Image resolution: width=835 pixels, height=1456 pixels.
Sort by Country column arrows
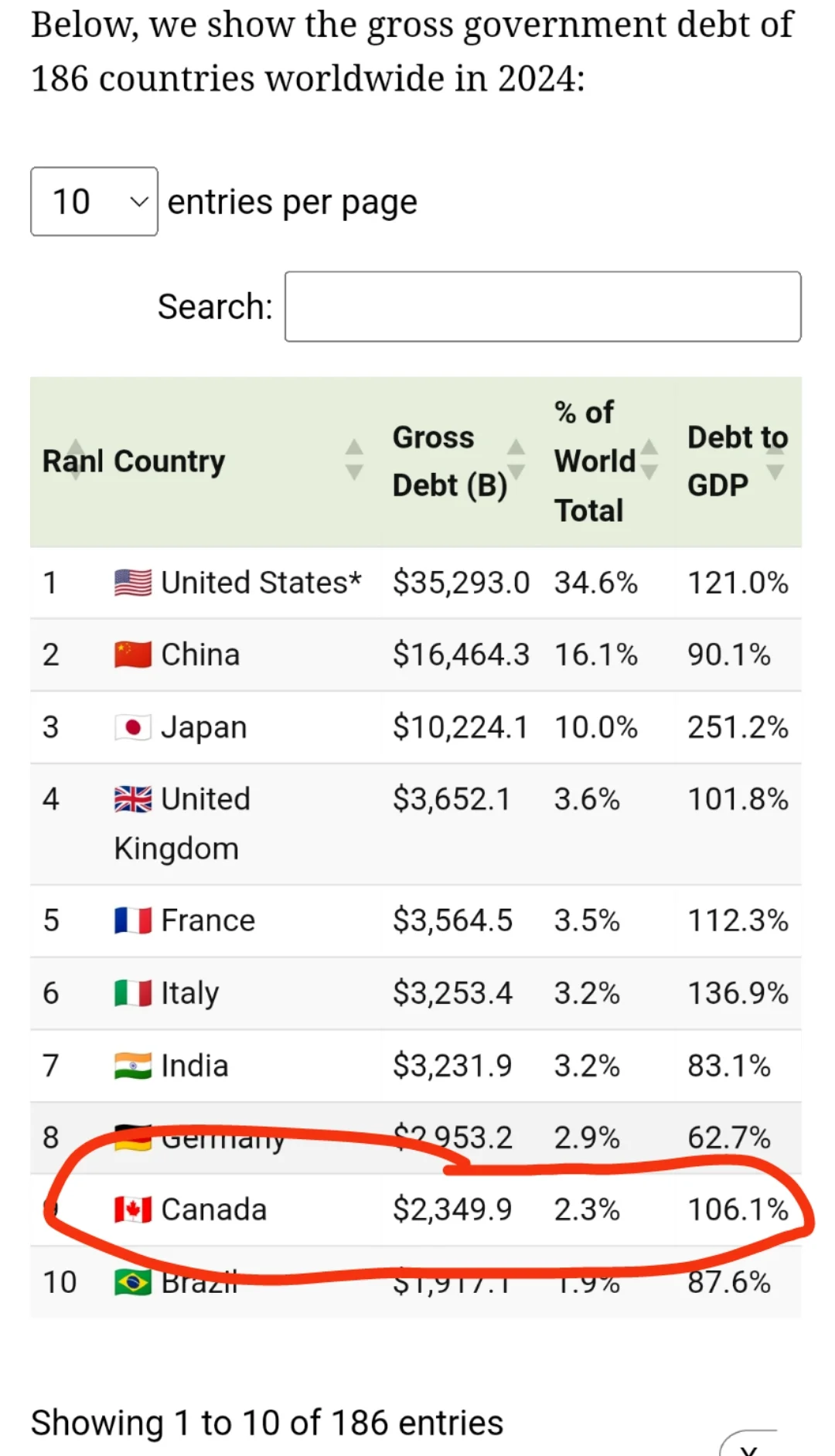[x=354, y=460]
